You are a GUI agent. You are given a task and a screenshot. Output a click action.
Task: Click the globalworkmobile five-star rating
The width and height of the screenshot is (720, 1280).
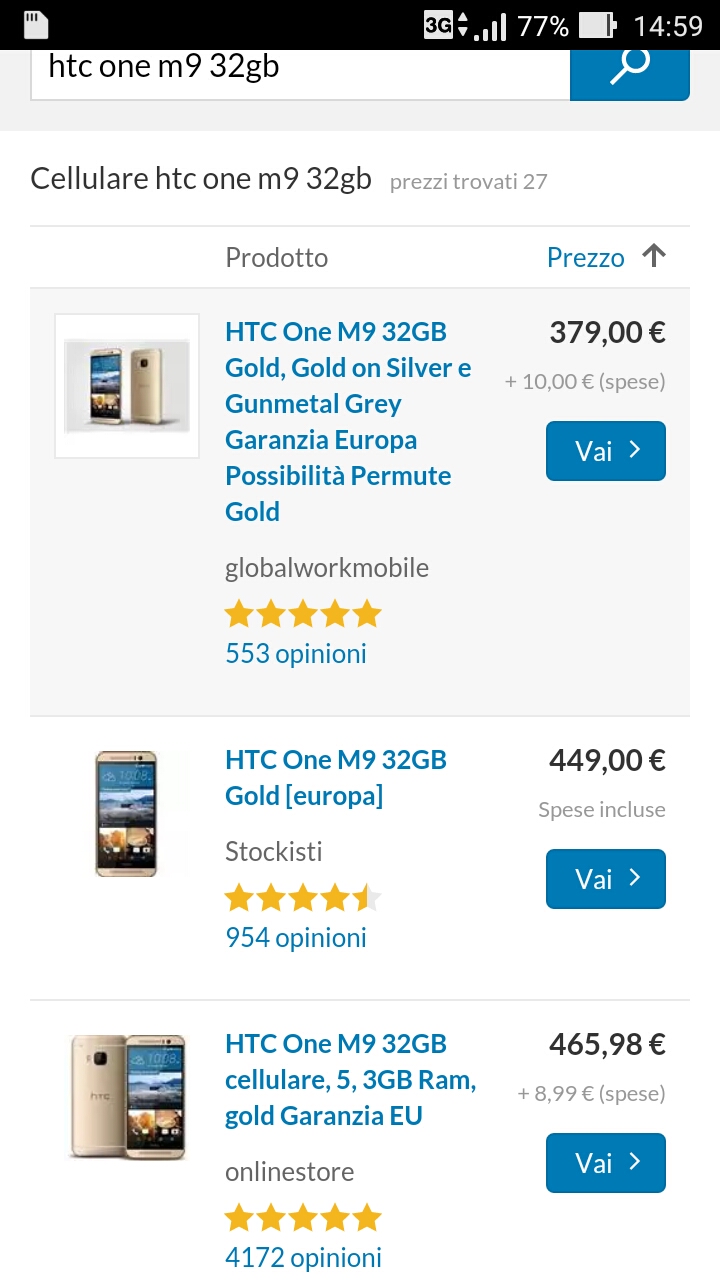[303, 613]
